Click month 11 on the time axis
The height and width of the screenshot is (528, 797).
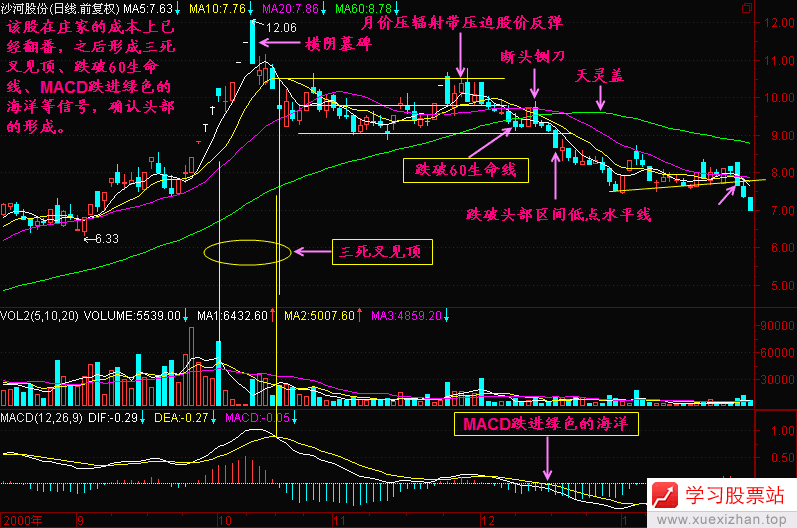339,520
